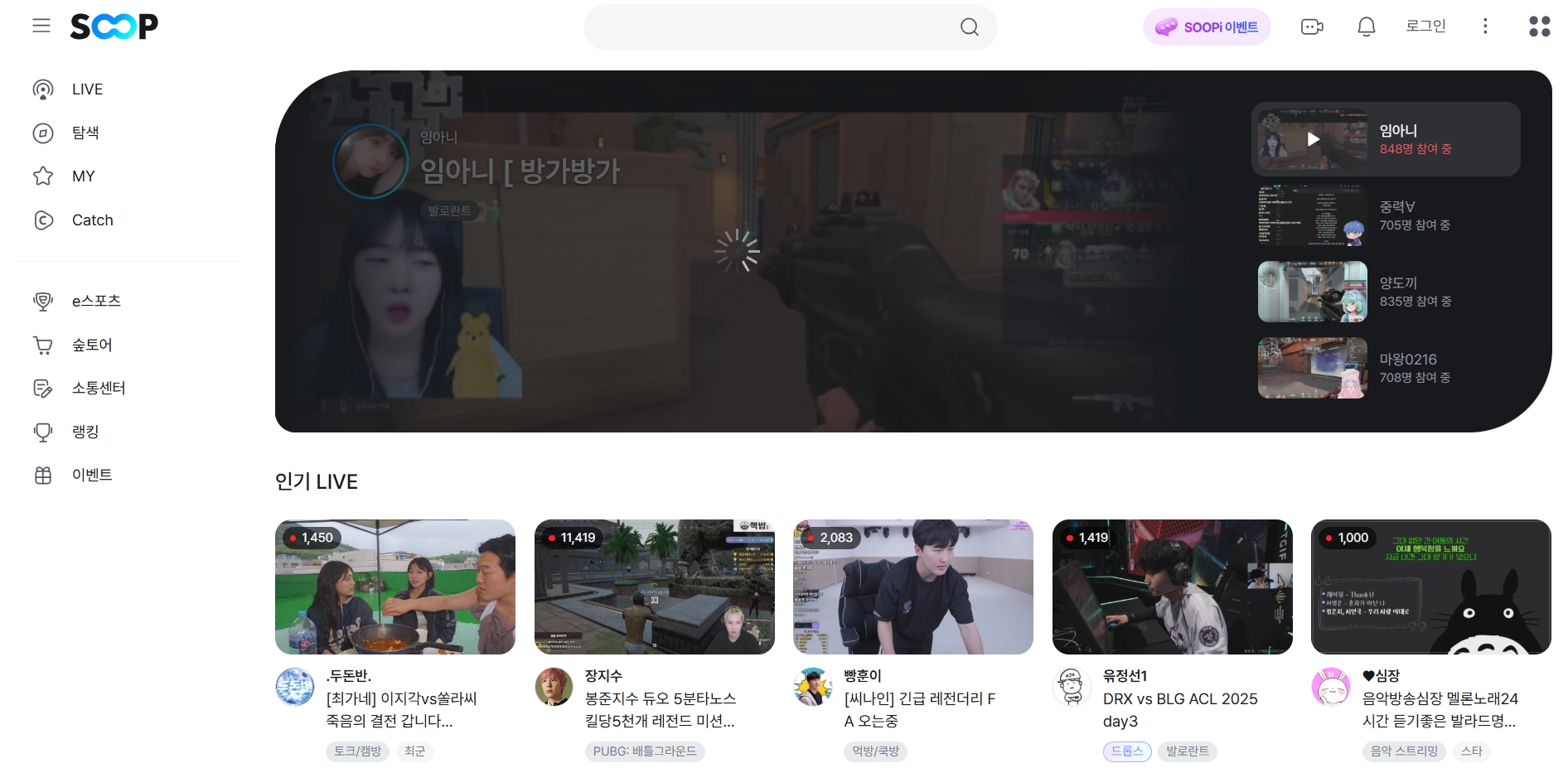Click the SOOPi 이벤트 button
Viewport: 1568px width, 768px height.
(x=1207, y=27)
